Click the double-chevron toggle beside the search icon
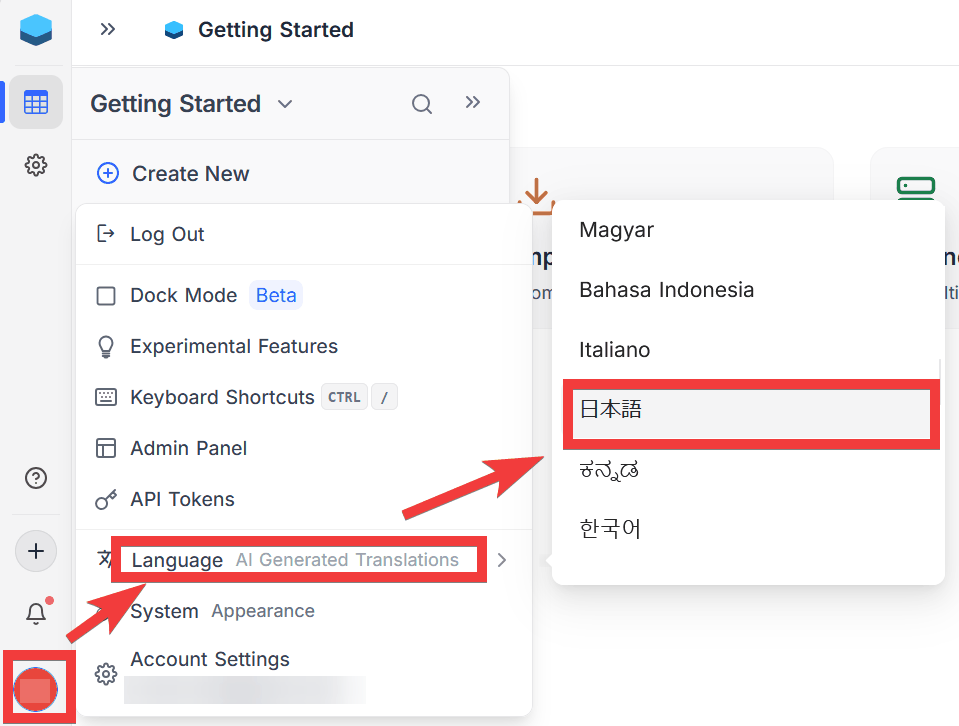The image size is (959, 726). pyautogui.click(x=473, y=102)
